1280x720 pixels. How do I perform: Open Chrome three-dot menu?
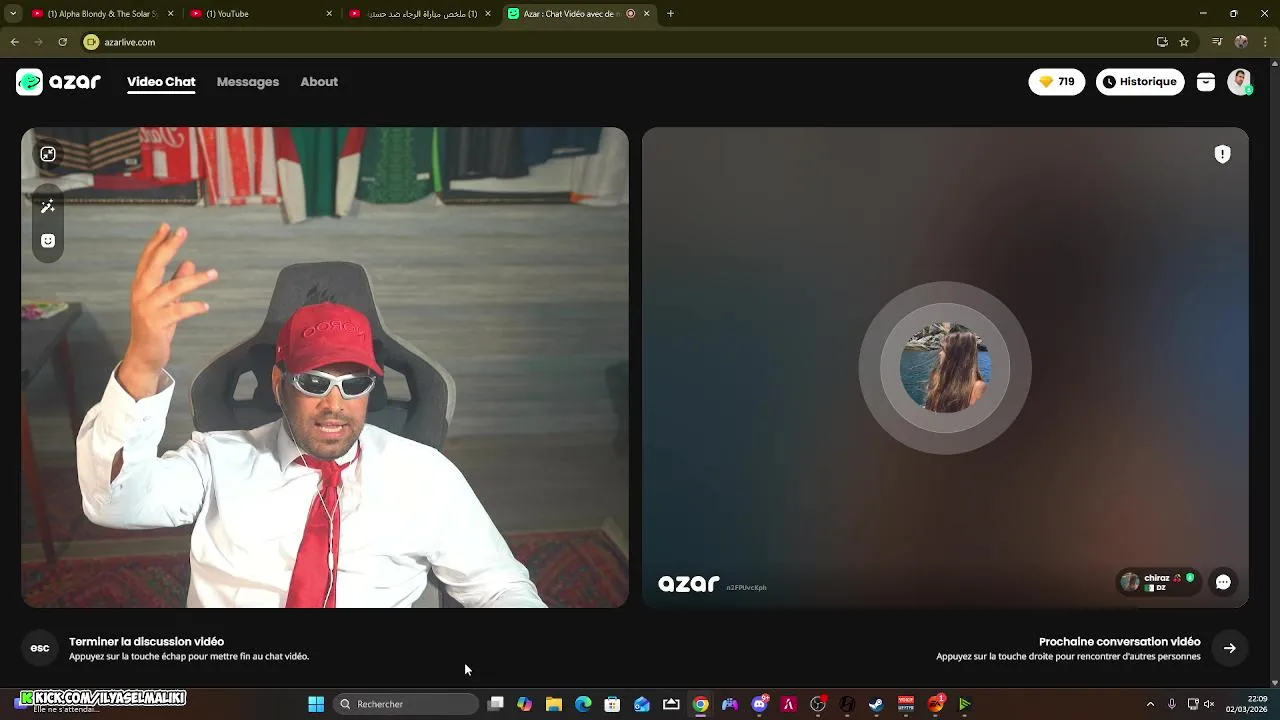coord(1265,42)
